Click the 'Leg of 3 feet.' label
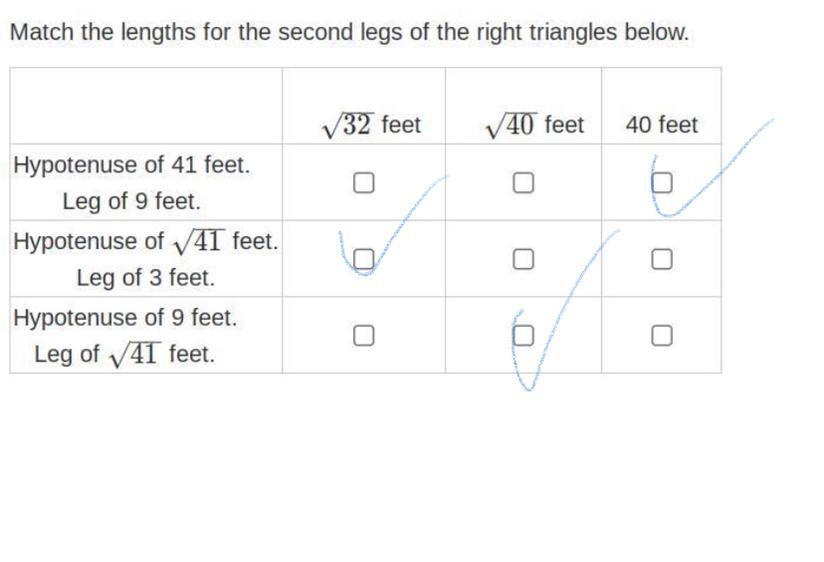Image resolution: width=824 pixels, height=562 pixels. (146, 278)
